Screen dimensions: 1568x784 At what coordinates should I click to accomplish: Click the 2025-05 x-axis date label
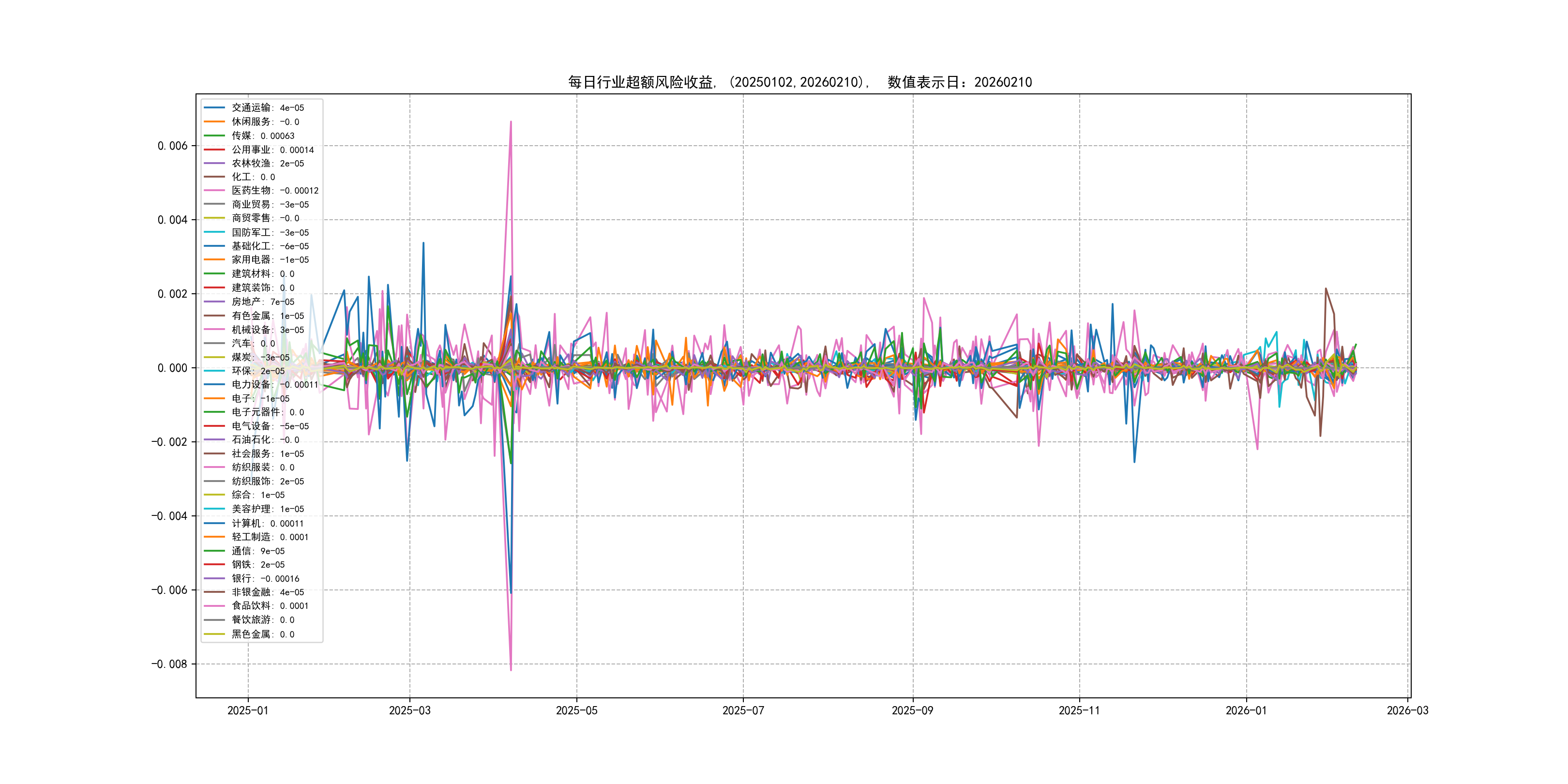click(x=576, y=711)
